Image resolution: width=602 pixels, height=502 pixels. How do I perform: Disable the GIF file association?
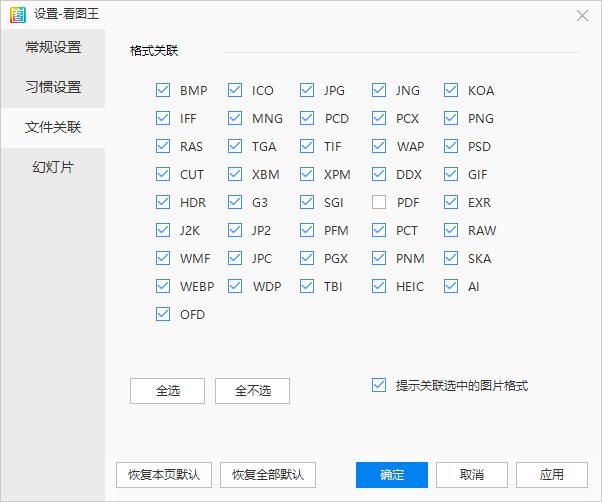click(451, 174)
